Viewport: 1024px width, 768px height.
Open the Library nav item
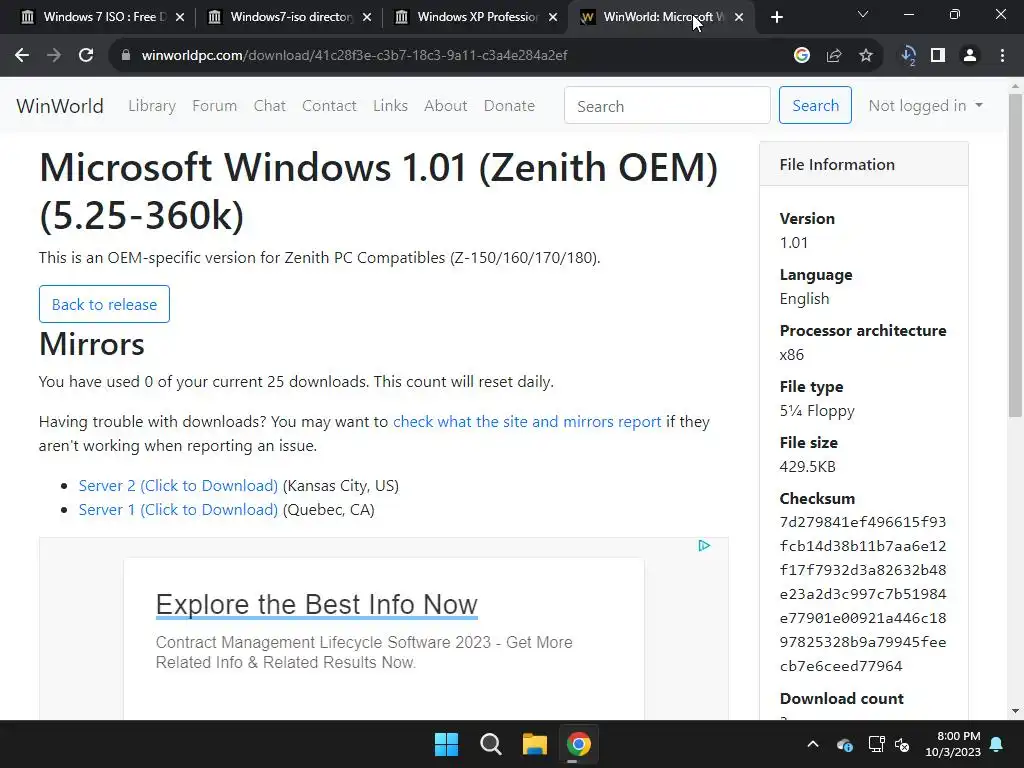(x=152, y=106)
